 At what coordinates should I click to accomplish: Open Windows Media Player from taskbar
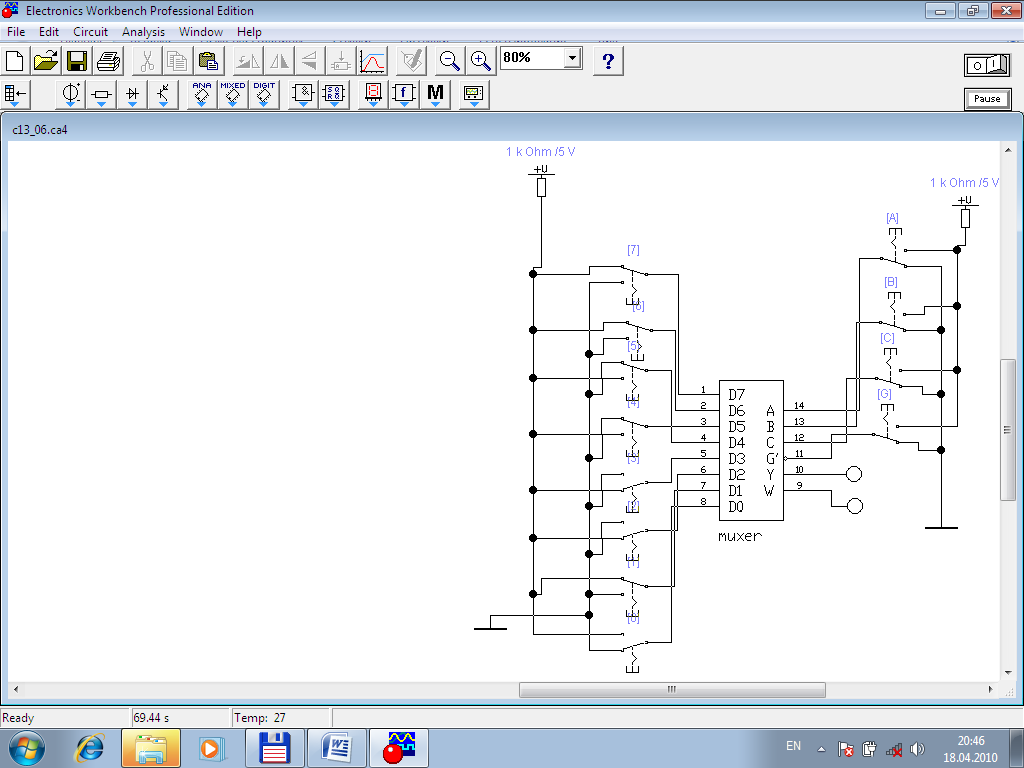[x=210, y=748]
